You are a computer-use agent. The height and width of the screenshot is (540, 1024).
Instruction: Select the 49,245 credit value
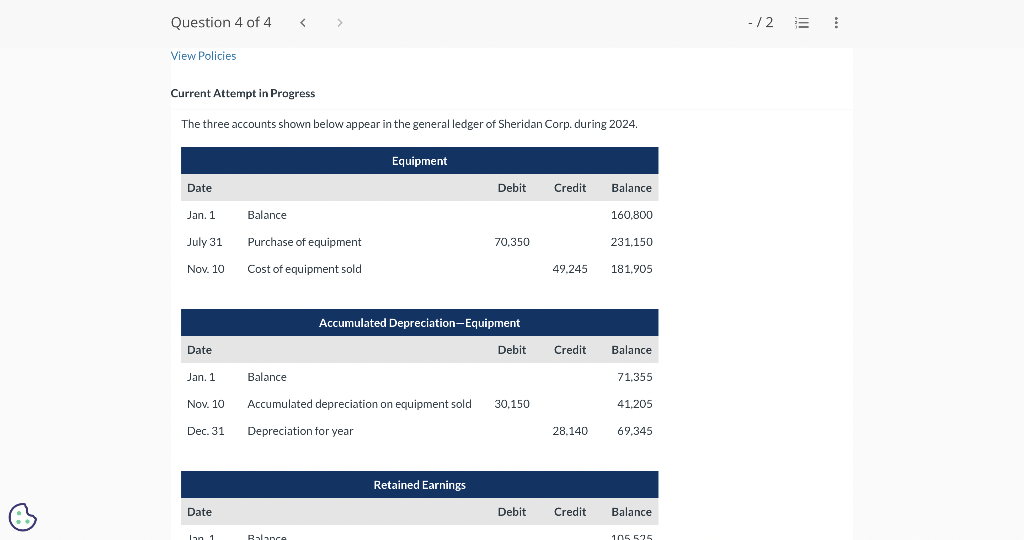click(570, 269)
